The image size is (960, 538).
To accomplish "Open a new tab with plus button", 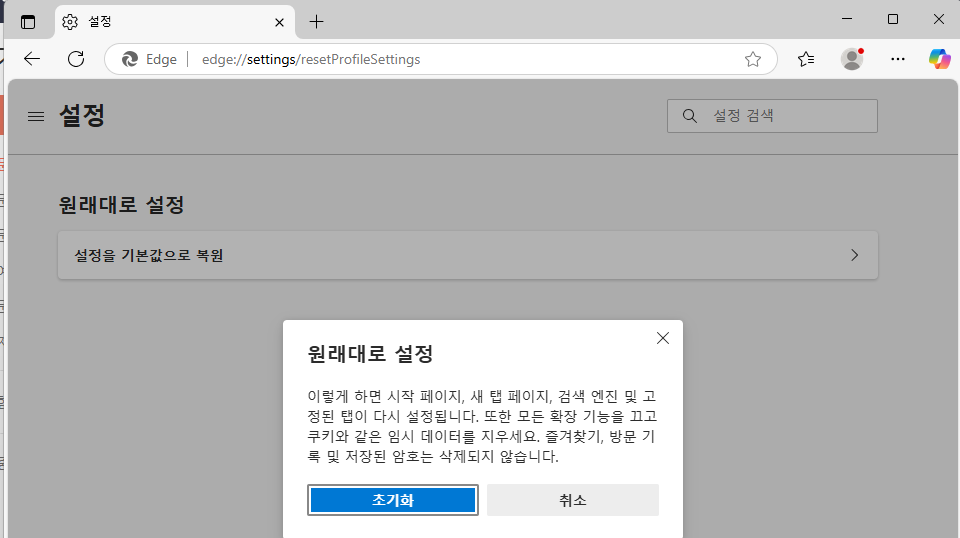I will click(x=317, y=22).
